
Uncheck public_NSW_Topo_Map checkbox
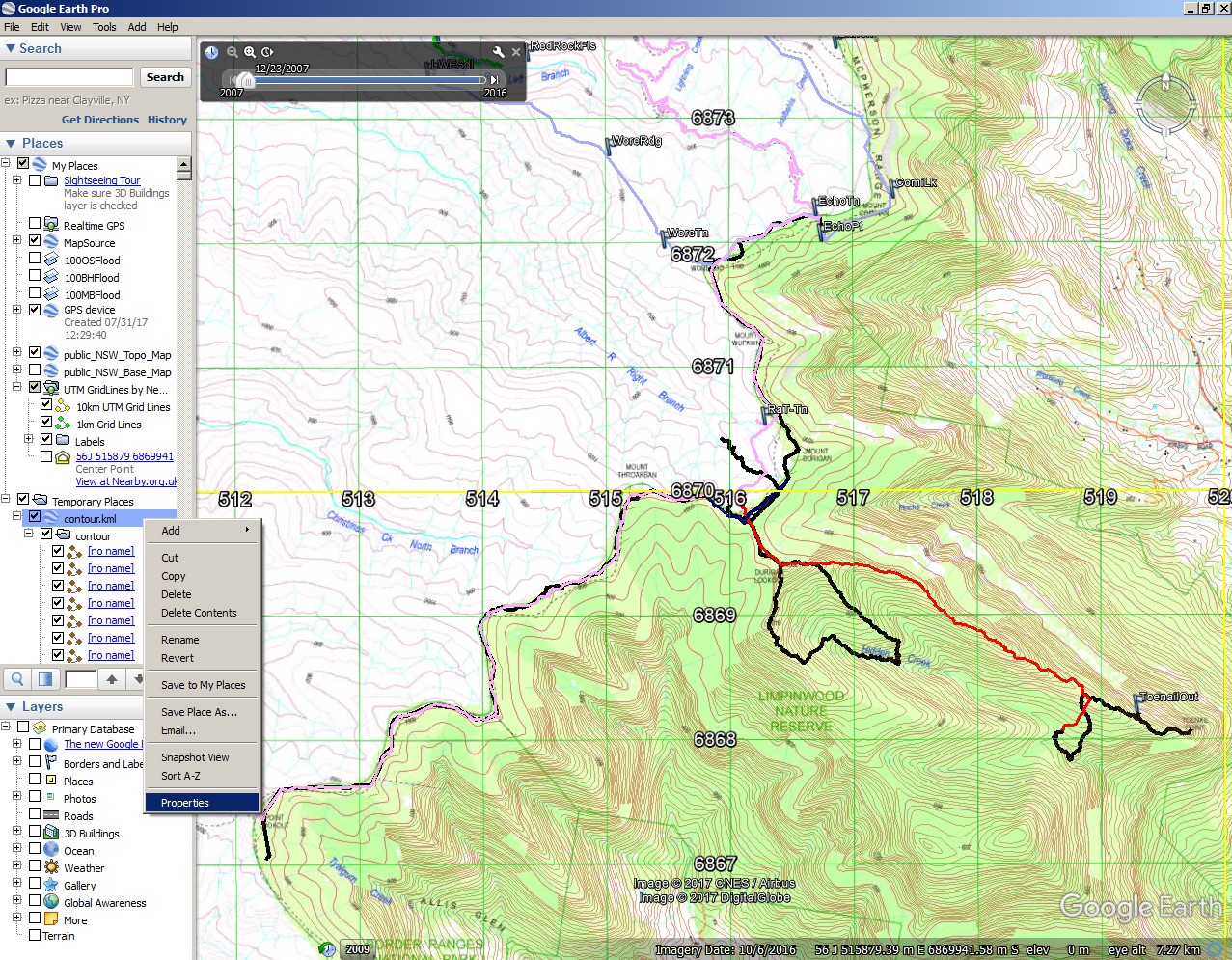pyautogui.click(x=35, y=352)
